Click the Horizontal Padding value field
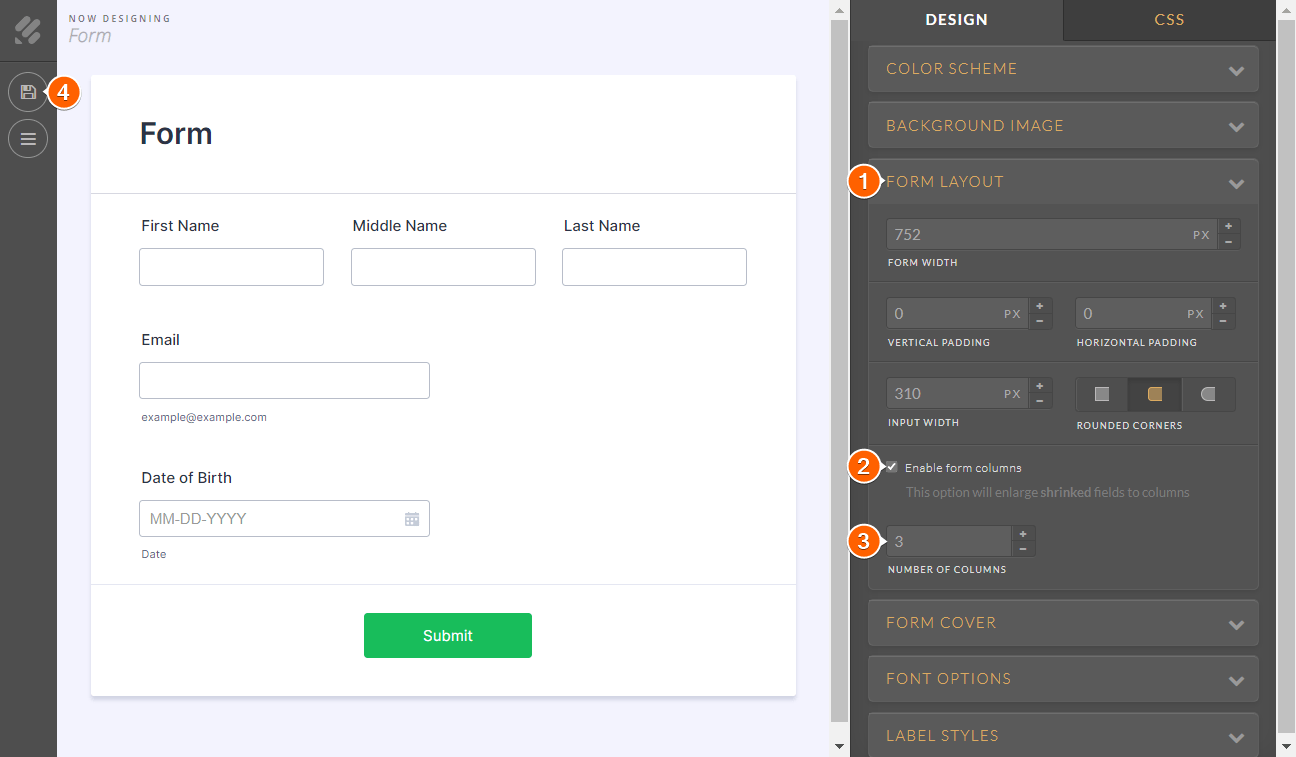Image resolution: width=1296 pixels, height=757 pixels. point(1145,314)
